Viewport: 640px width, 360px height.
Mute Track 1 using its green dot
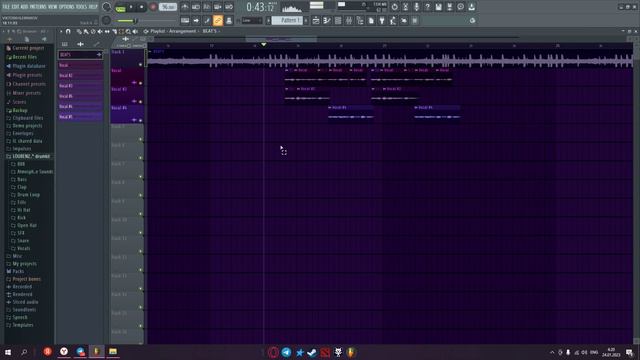click(x=140, y=64)
